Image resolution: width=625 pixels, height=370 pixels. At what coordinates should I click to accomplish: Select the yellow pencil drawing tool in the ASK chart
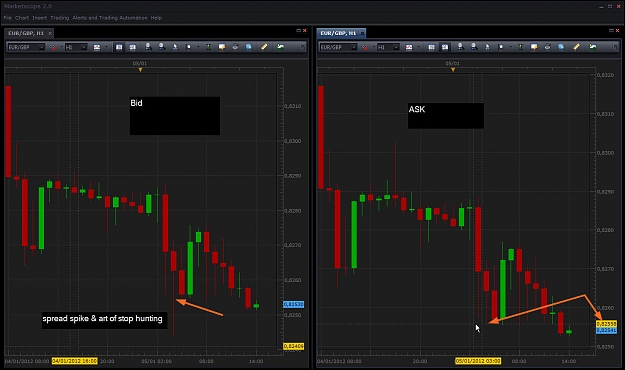tap(576, 47)
